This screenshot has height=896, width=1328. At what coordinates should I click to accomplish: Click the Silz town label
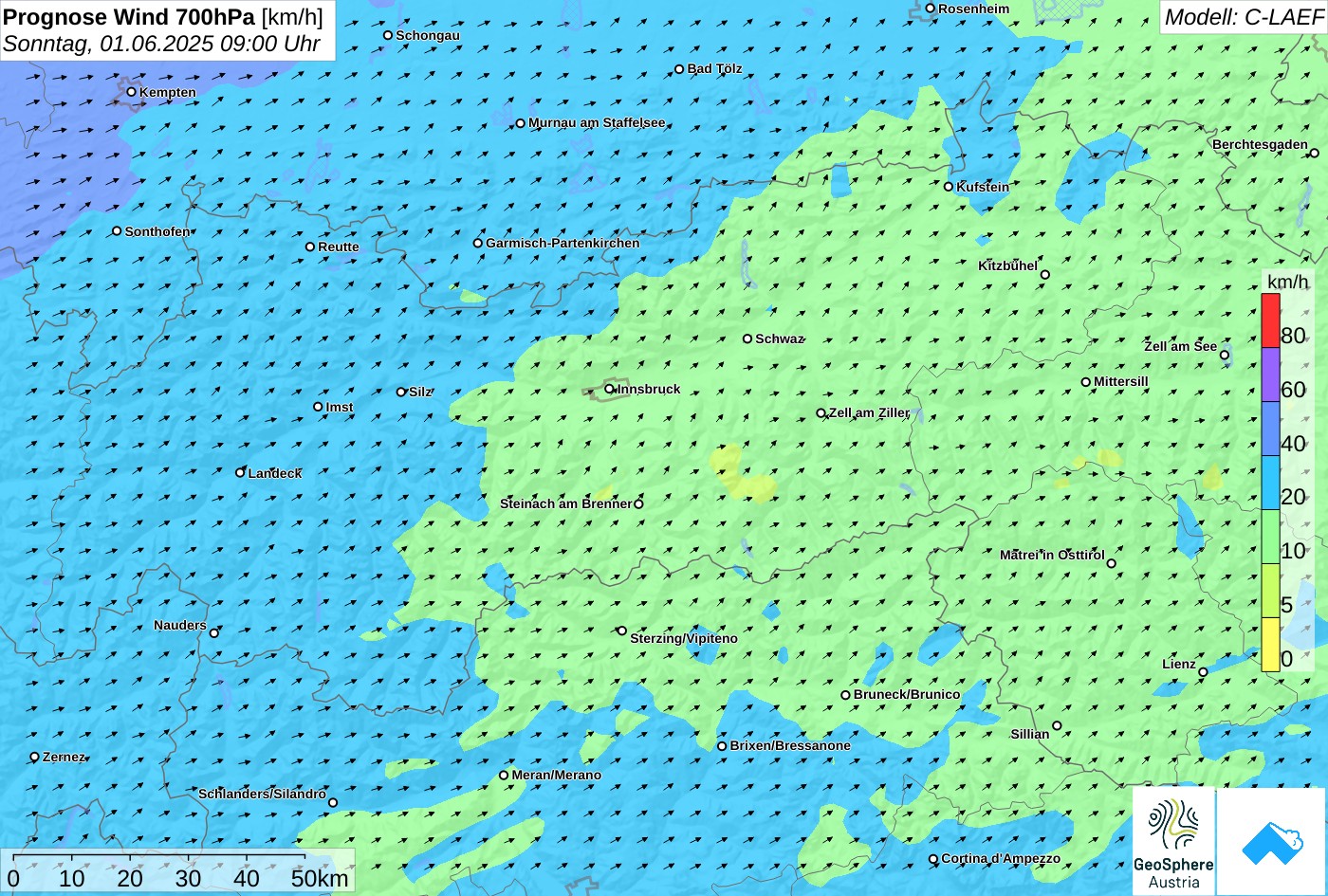[x=420, y=392]
